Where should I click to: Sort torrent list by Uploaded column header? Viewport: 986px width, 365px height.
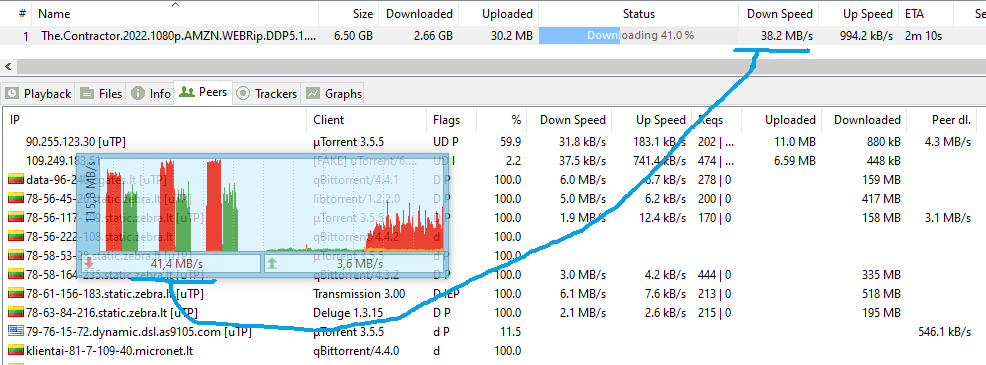(x=498, y=13)
